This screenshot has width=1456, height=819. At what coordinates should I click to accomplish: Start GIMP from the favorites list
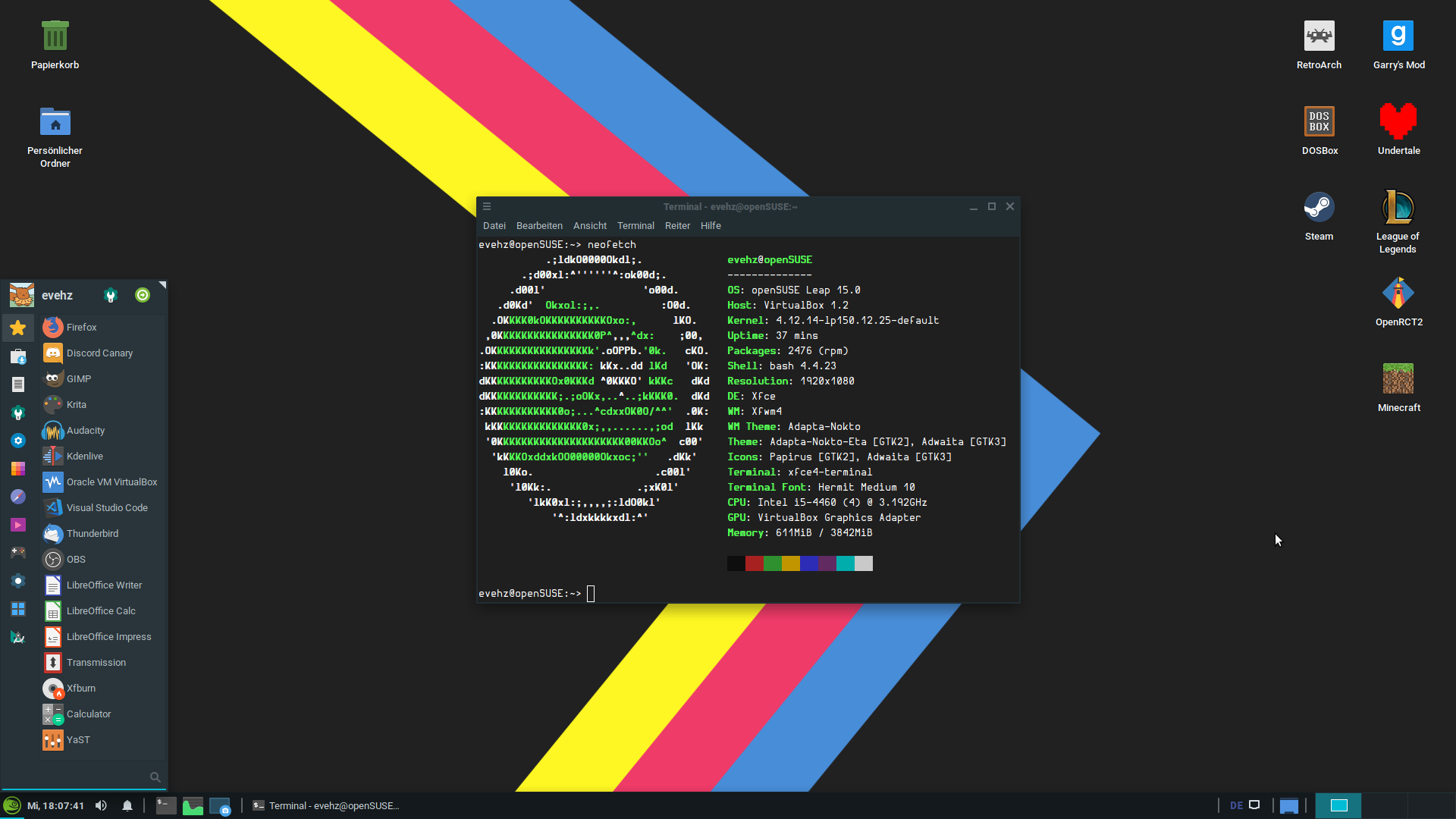click(x=103, y=379)
